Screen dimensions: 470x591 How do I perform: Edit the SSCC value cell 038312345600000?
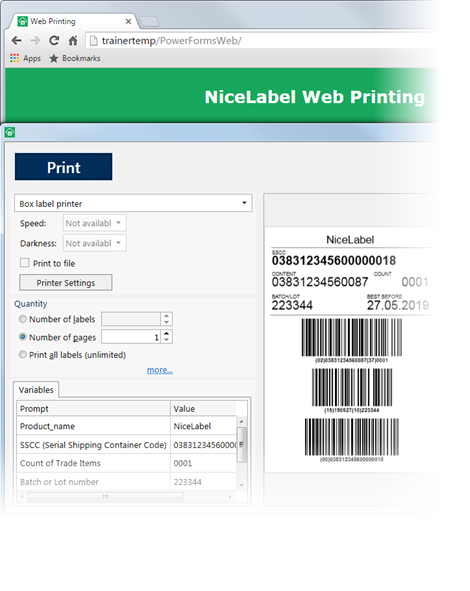(204, 445)
